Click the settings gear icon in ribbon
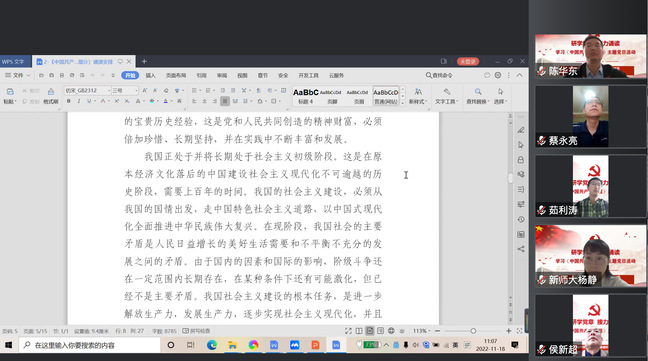The image size is (648, 361). point(498,75)
